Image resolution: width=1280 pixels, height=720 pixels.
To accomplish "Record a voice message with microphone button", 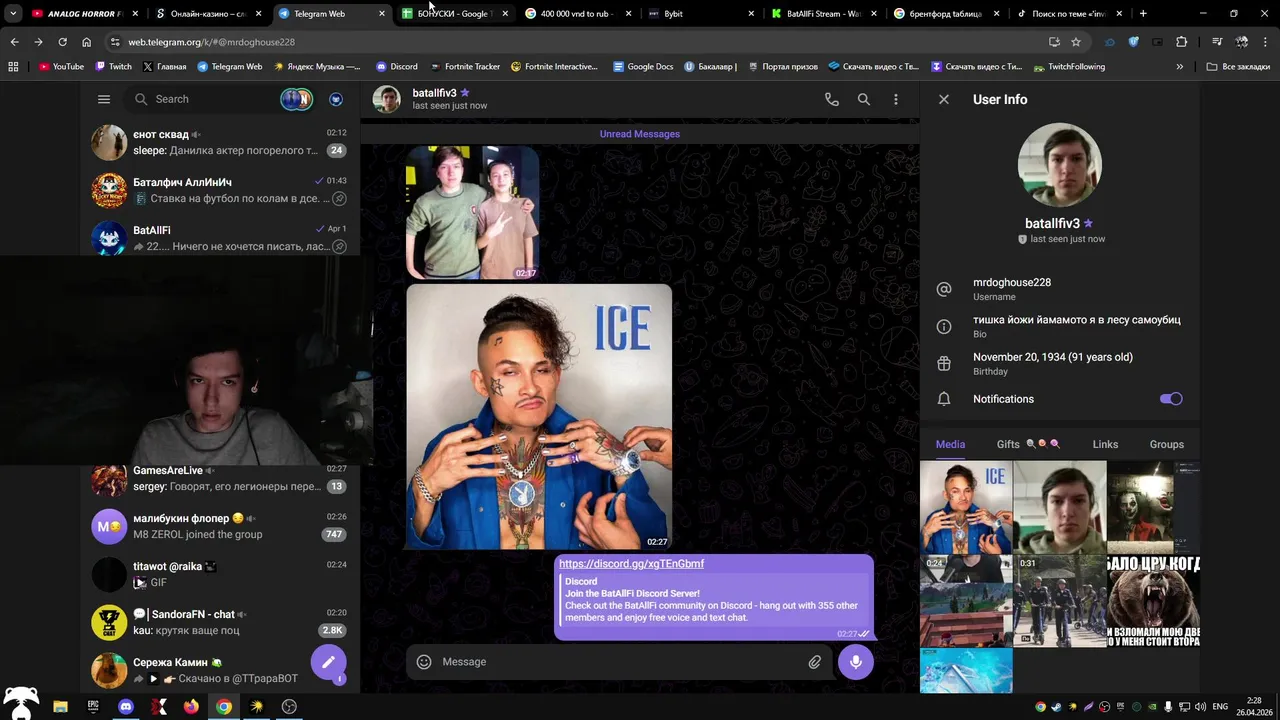I will 856,662.
